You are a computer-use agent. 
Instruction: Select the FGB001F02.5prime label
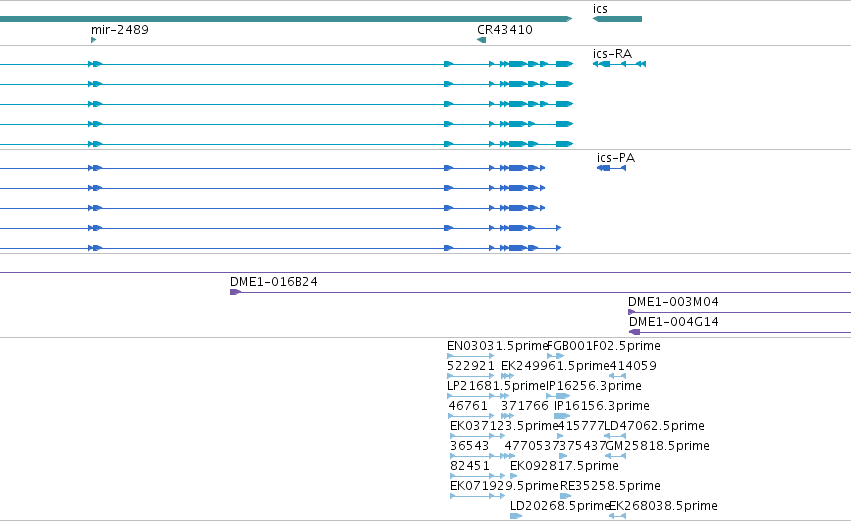click(x=604, y=346)
